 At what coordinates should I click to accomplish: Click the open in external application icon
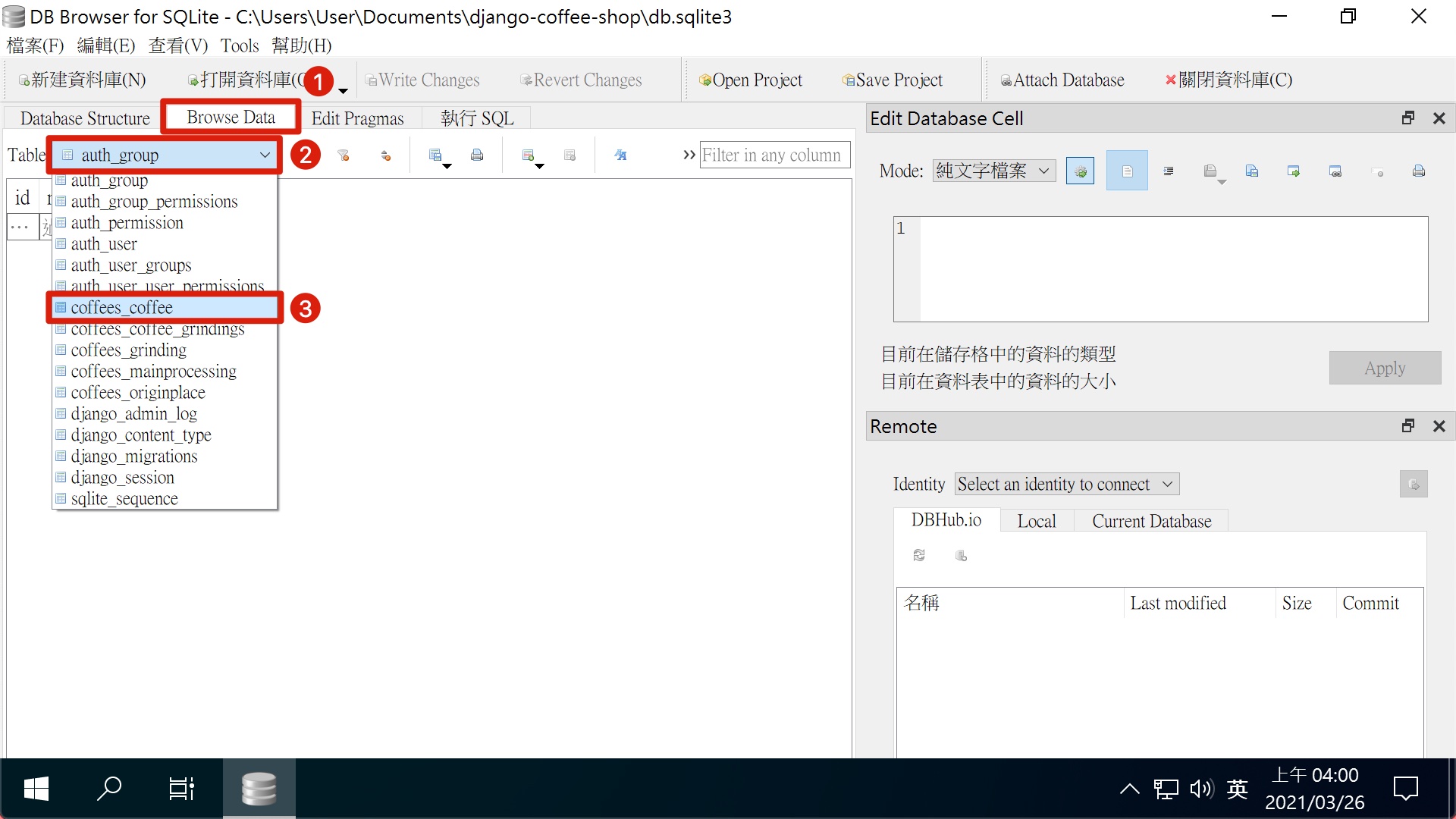pyautogui.click(x=1335, y=171)
